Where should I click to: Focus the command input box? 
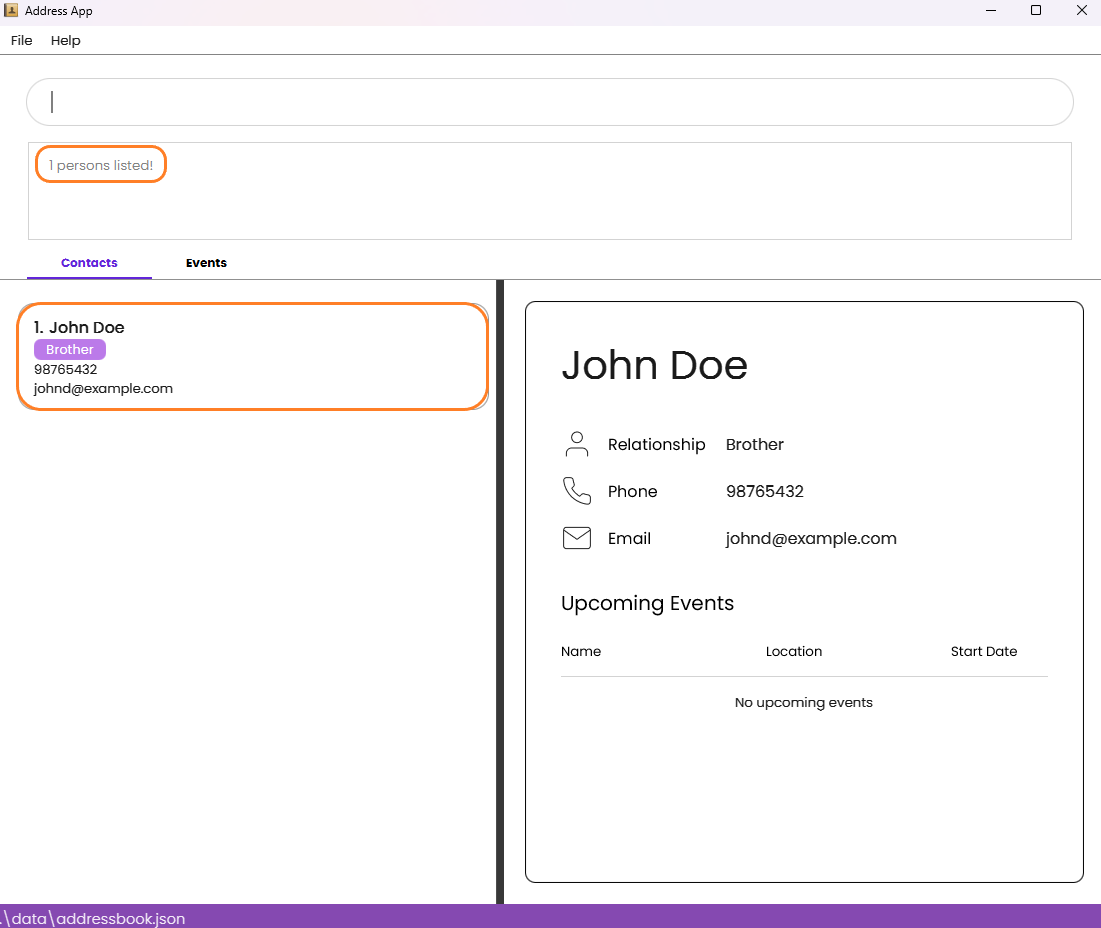[x=550, y=102]
